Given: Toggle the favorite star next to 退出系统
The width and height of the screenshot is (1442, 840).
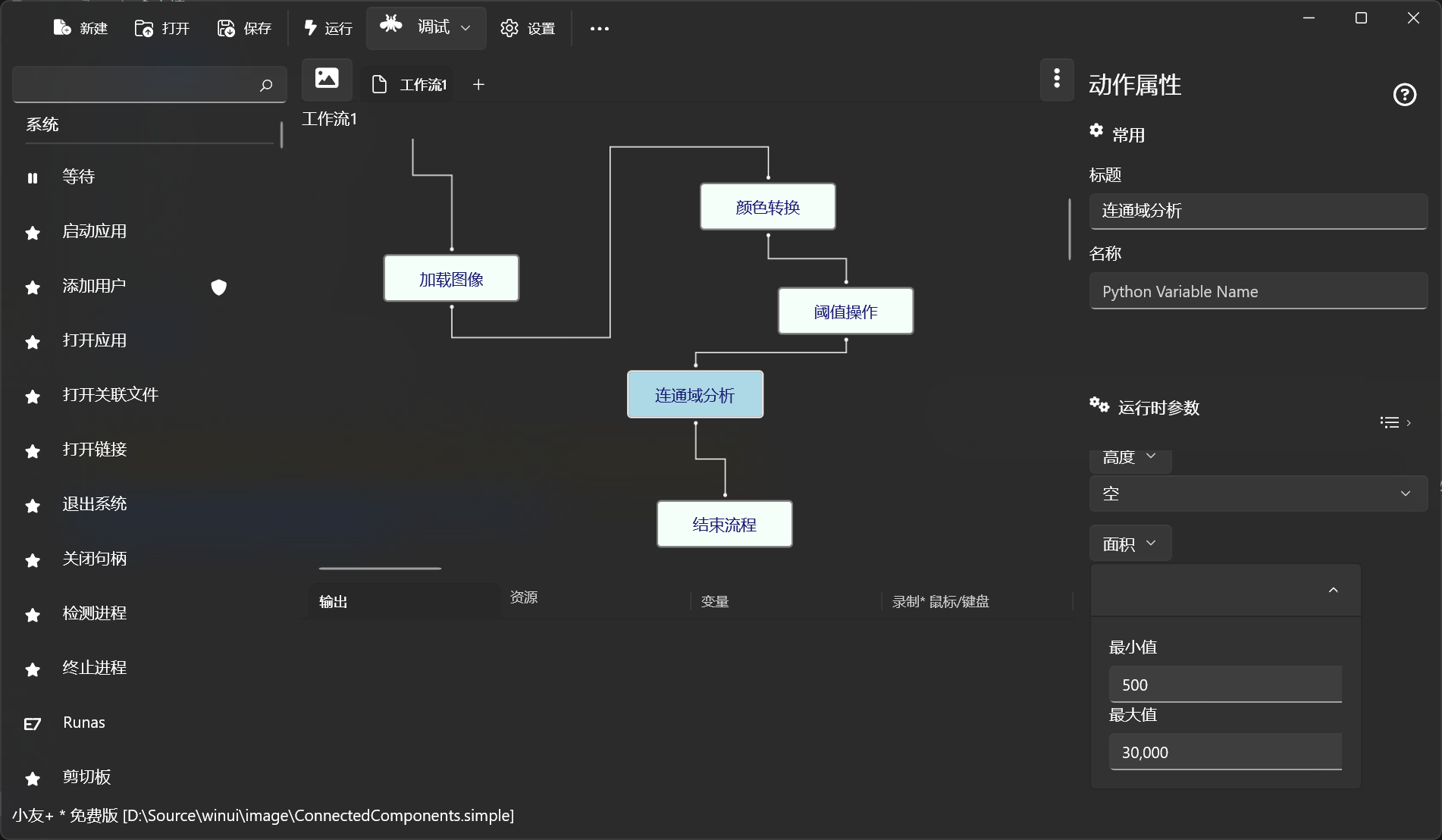Looking at the screenshot, I should [33, 506].
